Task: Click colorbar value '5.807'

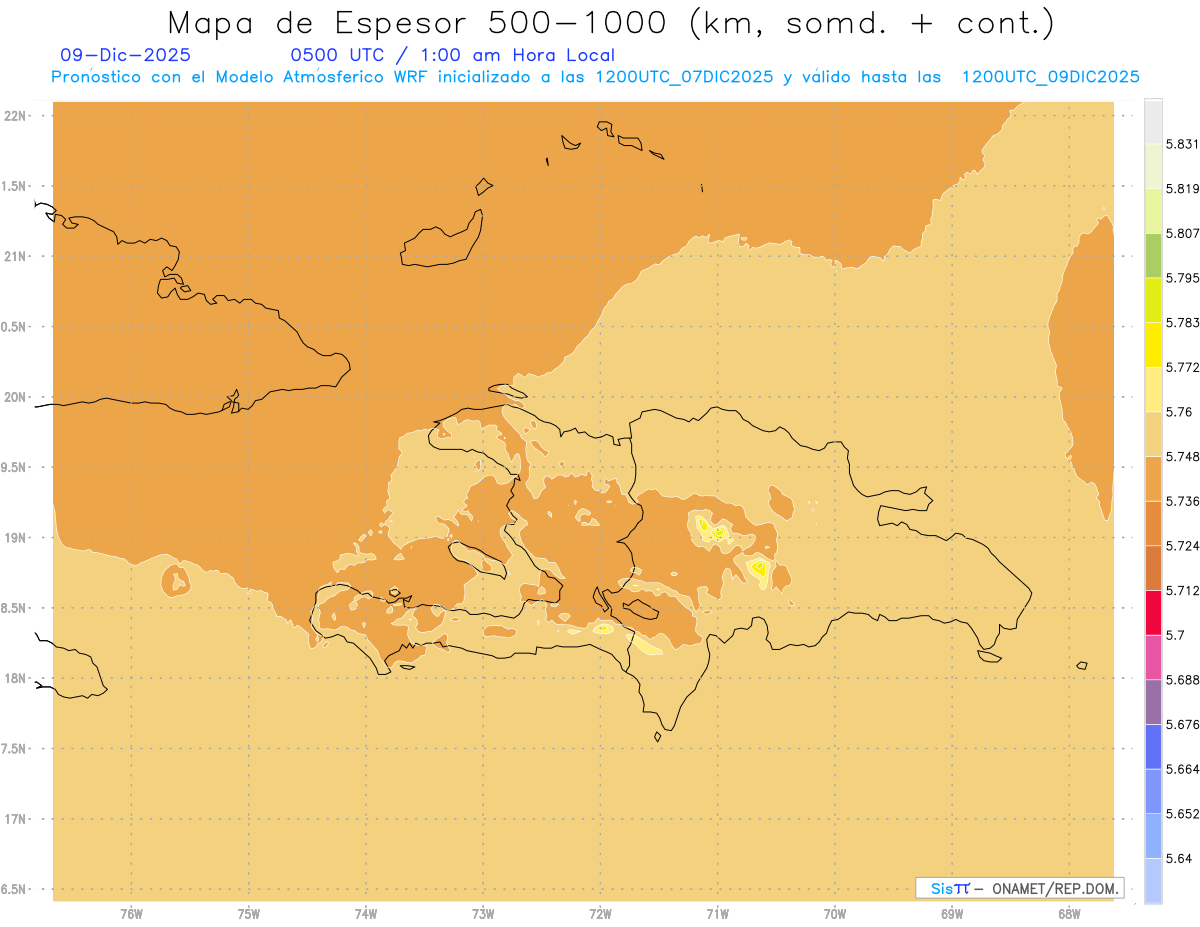Action: tap(1182, 234)
